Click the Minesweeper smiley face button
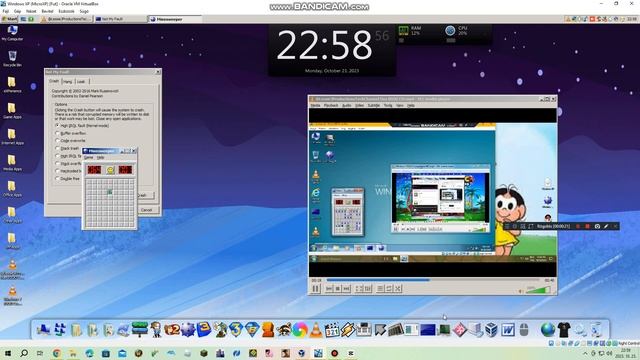640x360 pixels. pos(110,170)
